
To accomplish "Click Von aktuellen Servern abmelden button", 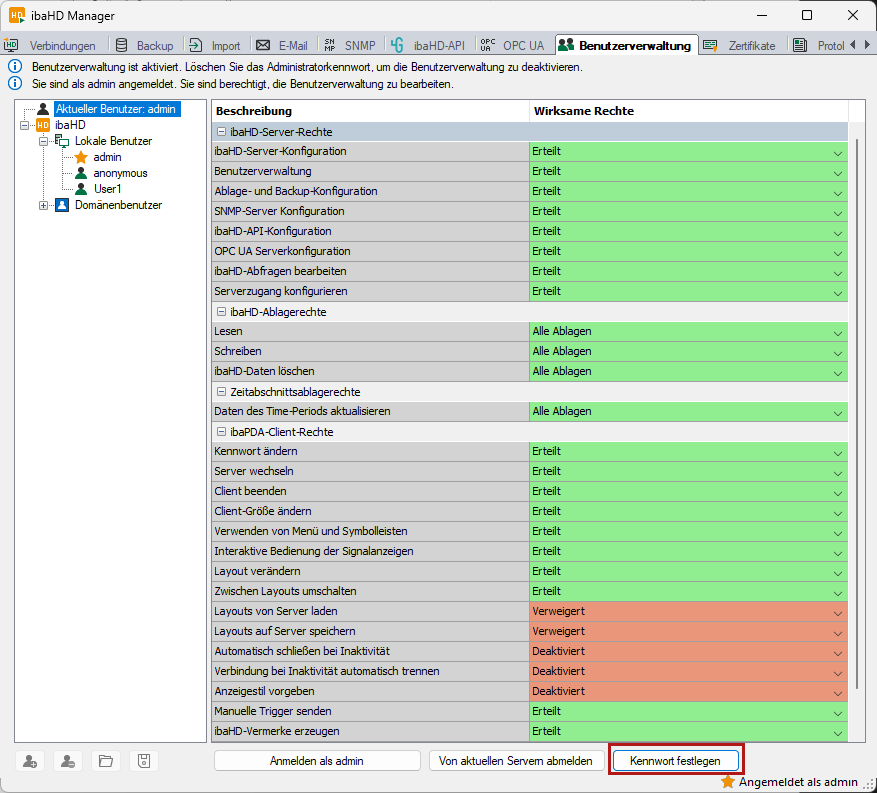I will tap(518, 761).
